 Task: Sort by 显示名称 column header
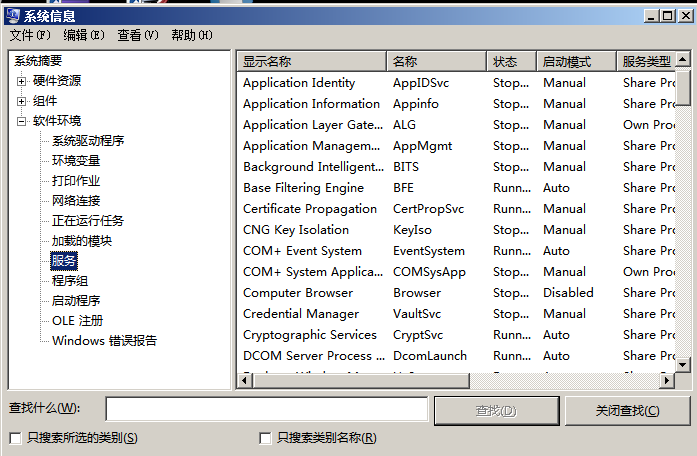[x=312, y=61]
